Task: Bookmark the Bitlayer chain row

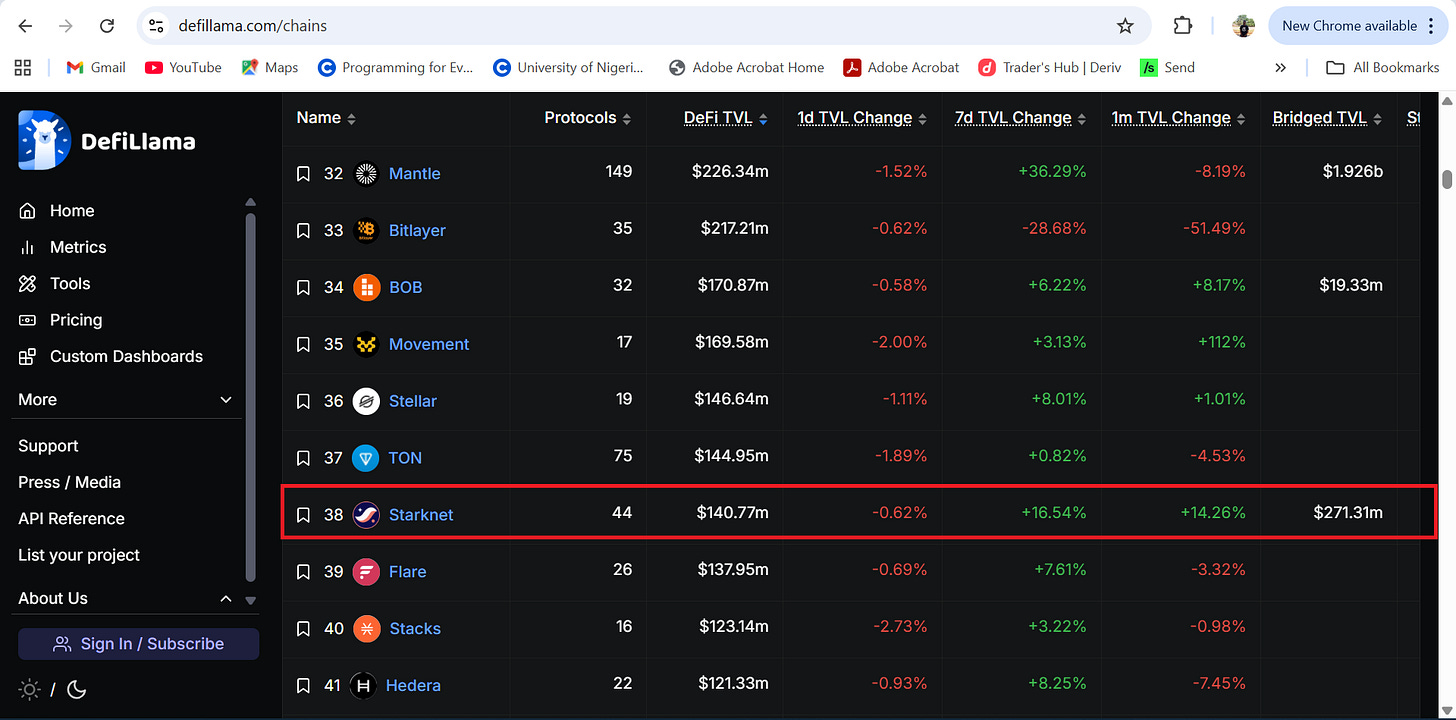Action: click(x=304, y=231)
